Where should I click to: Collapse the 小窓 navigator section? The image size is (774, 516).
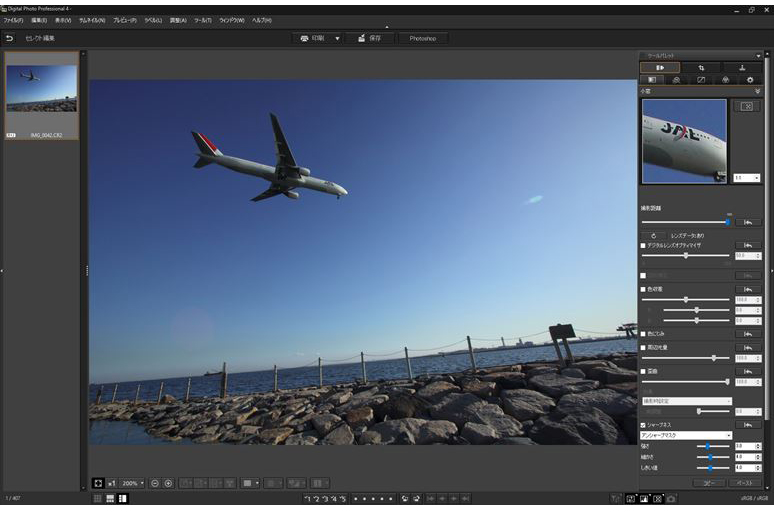pyautogui.click(x=757, y=91)
